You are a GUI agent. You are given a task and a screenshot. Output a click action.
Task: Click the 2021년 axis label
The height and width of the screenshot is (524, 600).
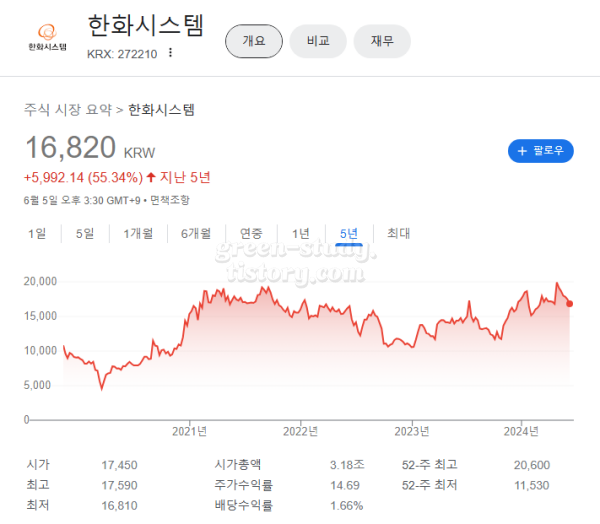coord(189,431)
